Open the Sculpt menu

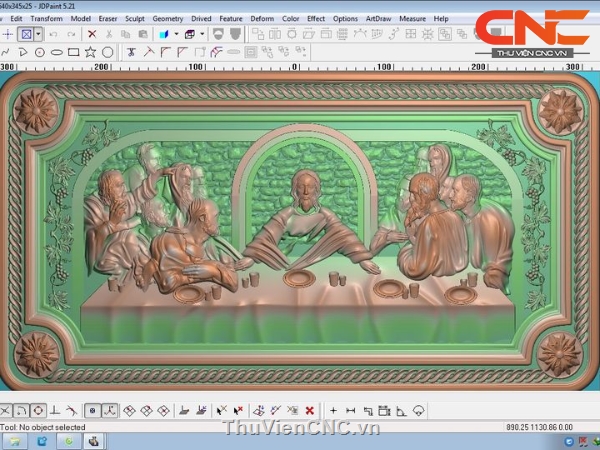point(135,18)
